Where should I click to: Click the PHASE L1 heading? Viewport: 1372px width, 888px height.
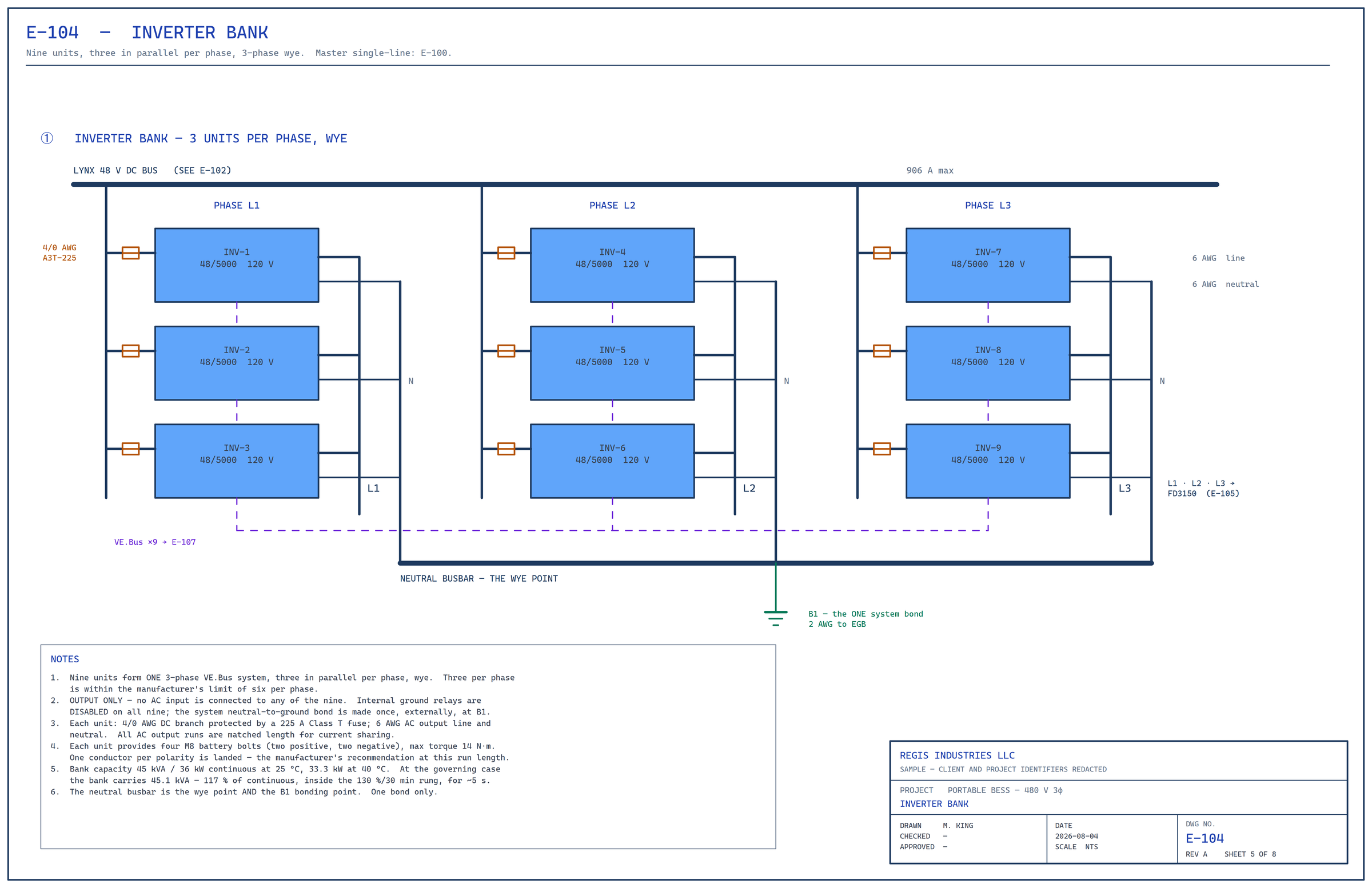pos(237,205)
